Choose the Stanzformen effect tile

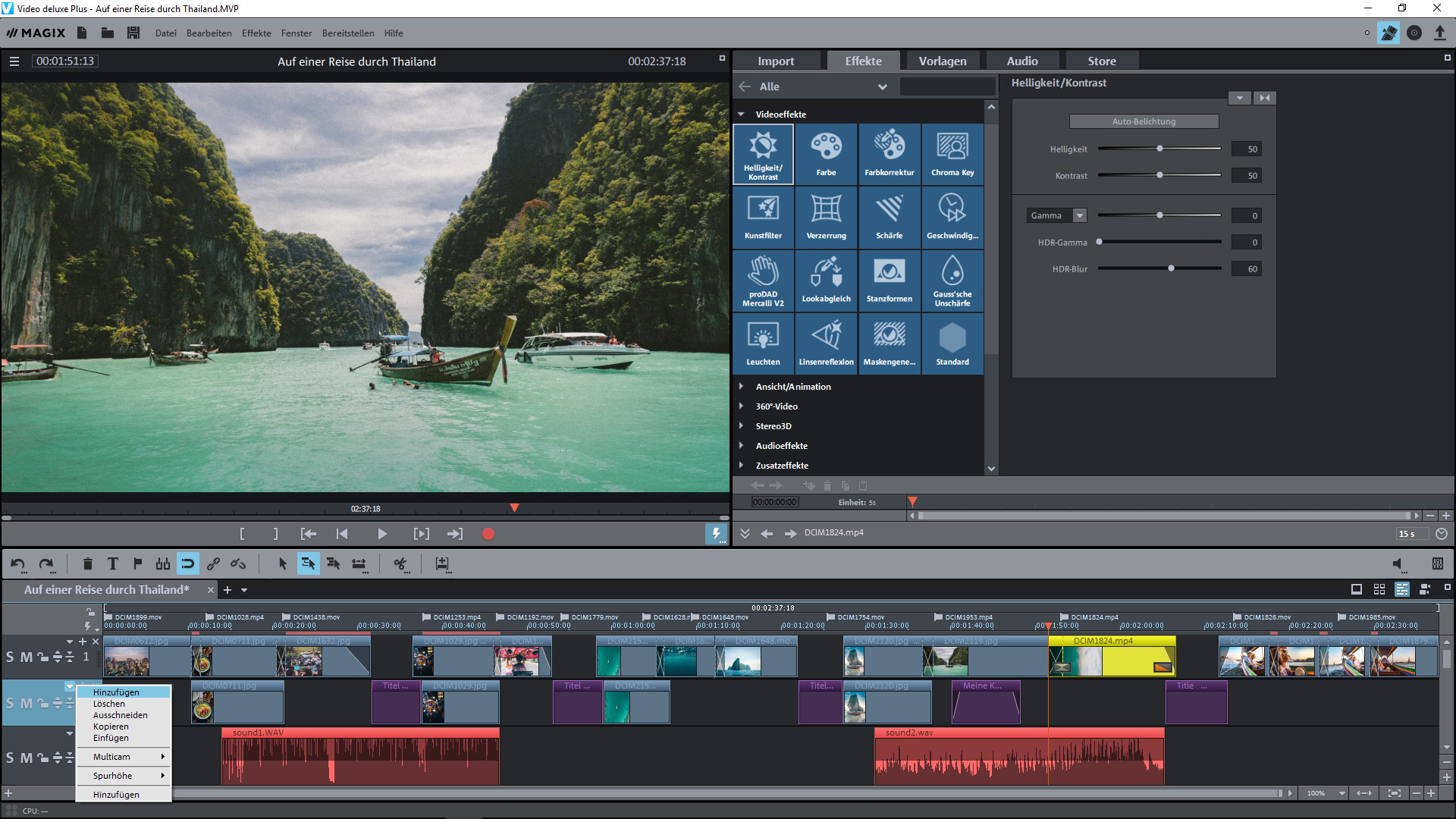pyautogui.click(x=889, y=280)
